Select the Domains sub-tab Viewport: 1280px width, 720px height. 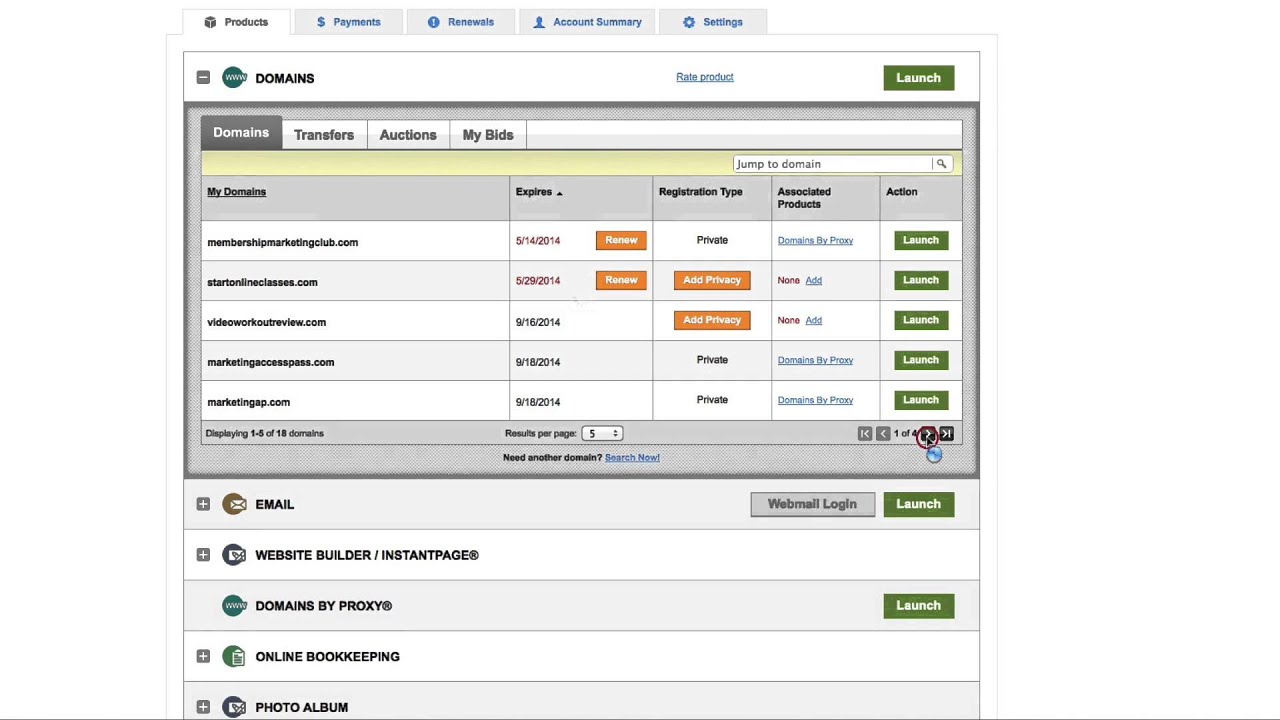241,133
